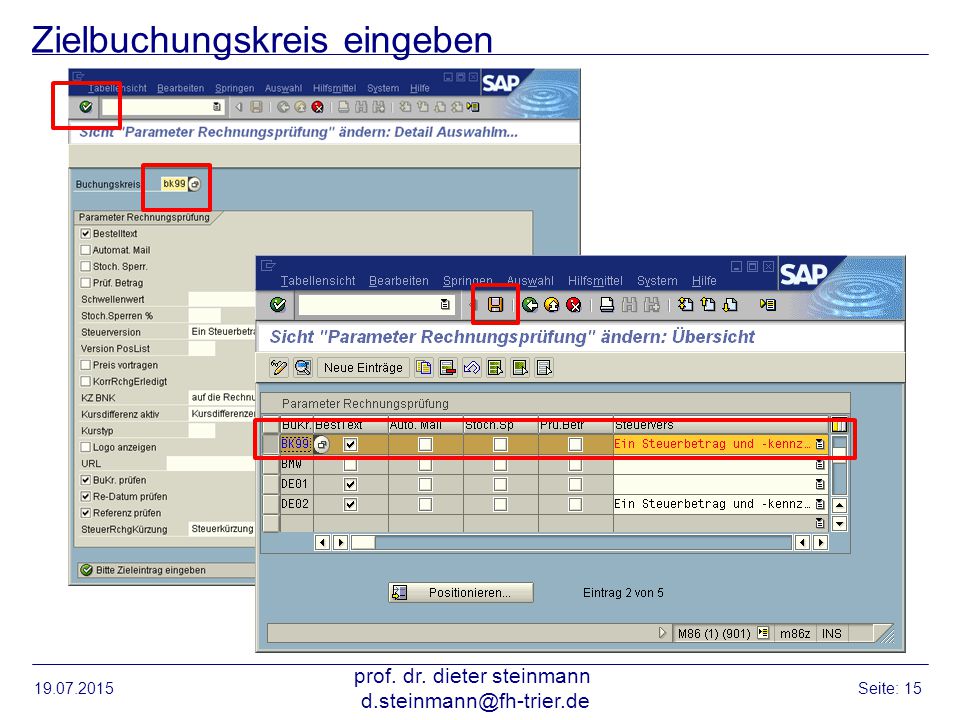Viewport: 960px width, 720px height.
Task: Click table horizontal scrollbar thumb
Action: (362, 542)
